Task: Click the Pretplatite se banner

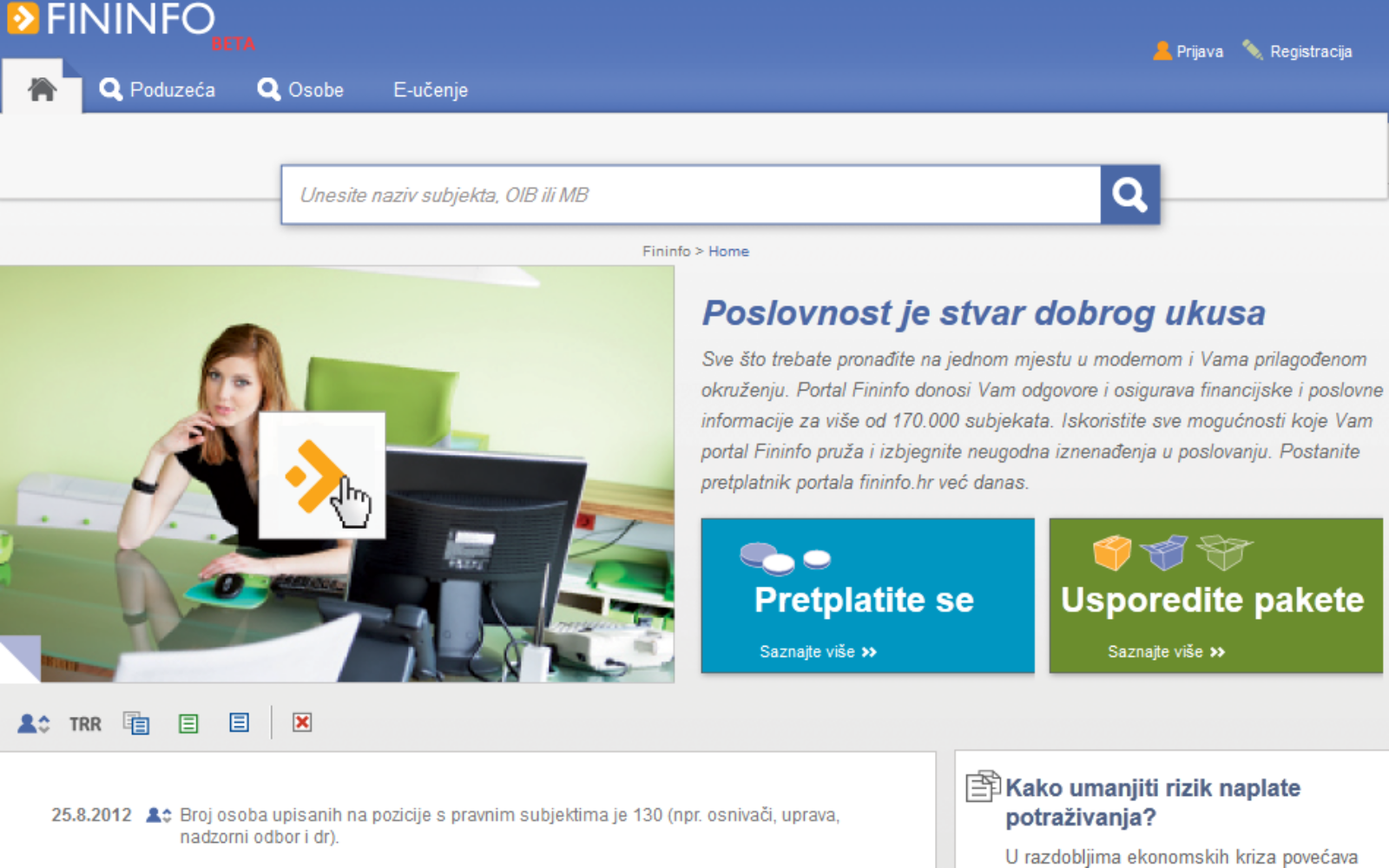Action: (x=866, y=596)
